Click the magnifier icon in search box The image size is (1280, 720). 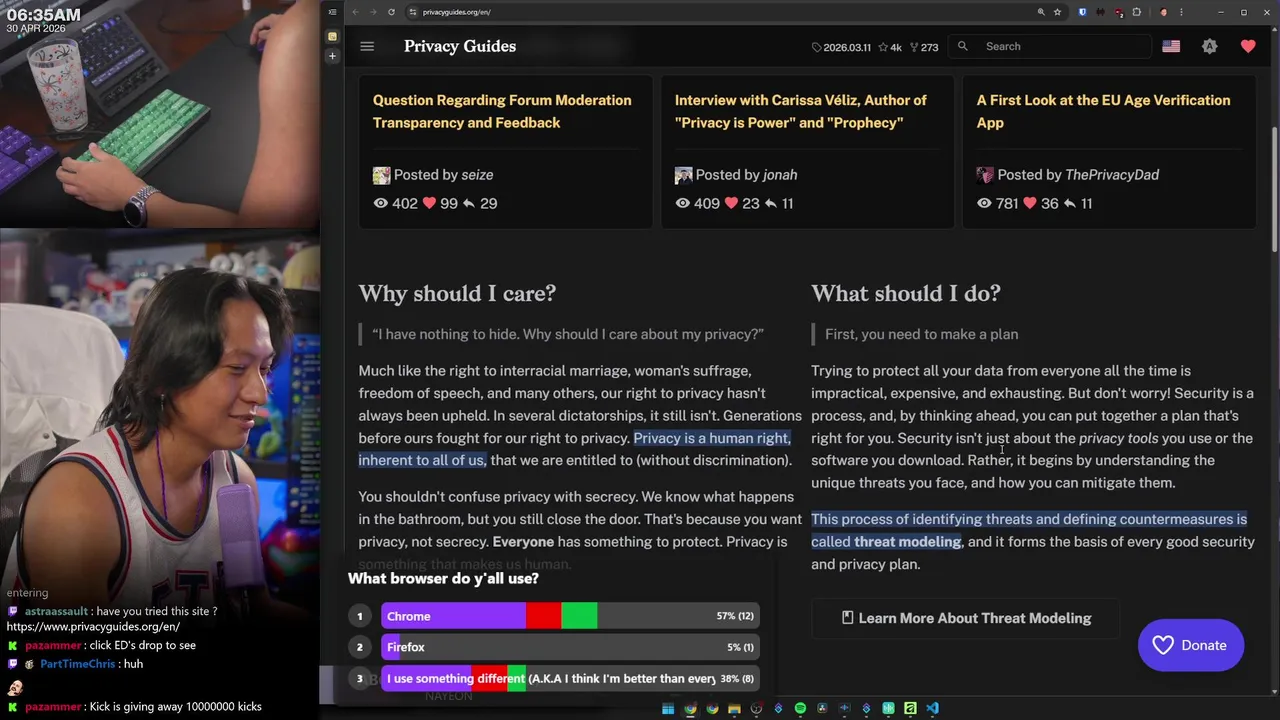coord(963,46)
